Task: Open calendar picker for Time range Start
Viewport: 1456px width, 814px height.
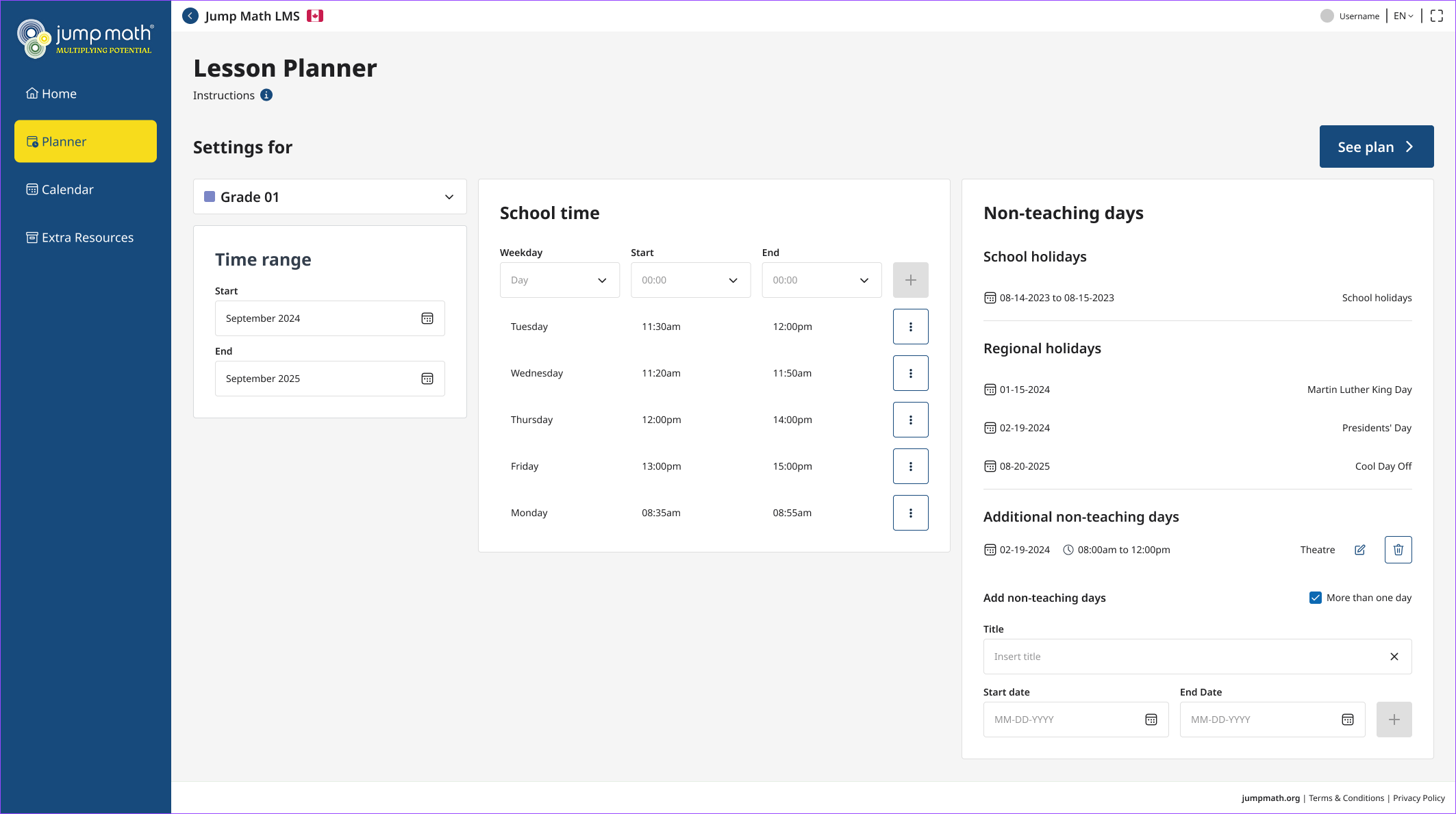Action: [427, 318]
